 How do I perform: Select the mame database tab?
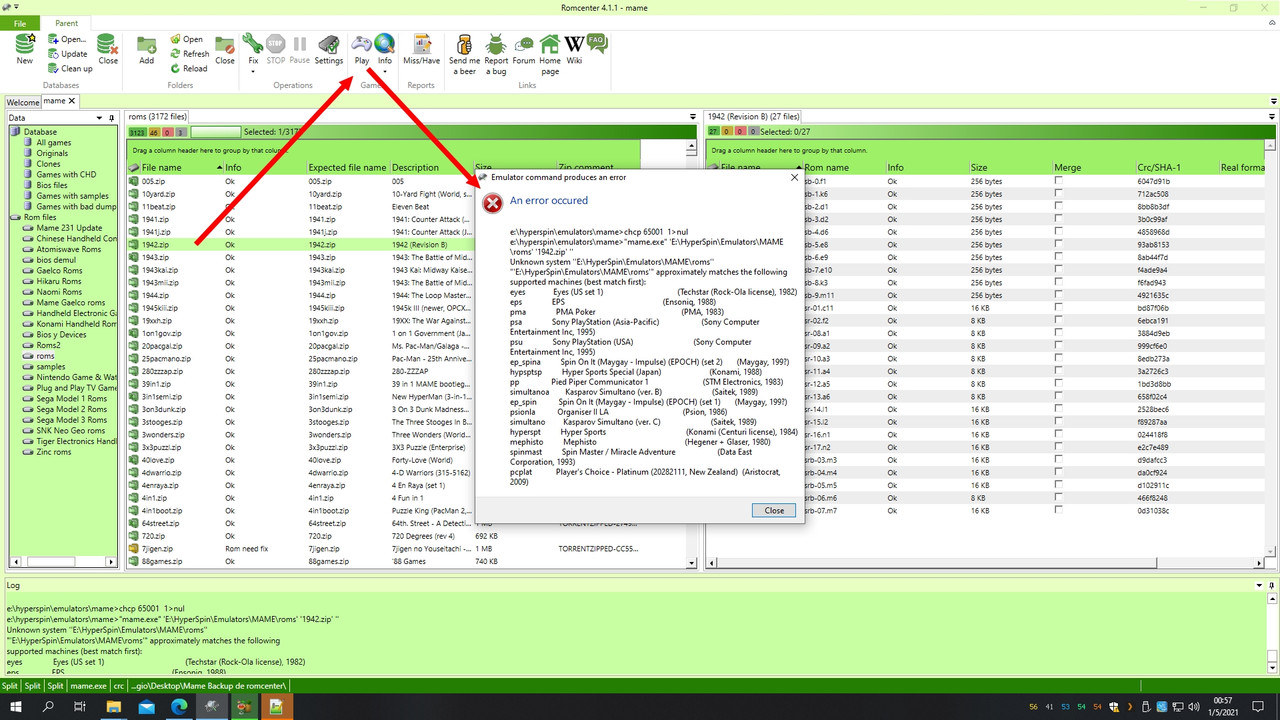point(54,101)
